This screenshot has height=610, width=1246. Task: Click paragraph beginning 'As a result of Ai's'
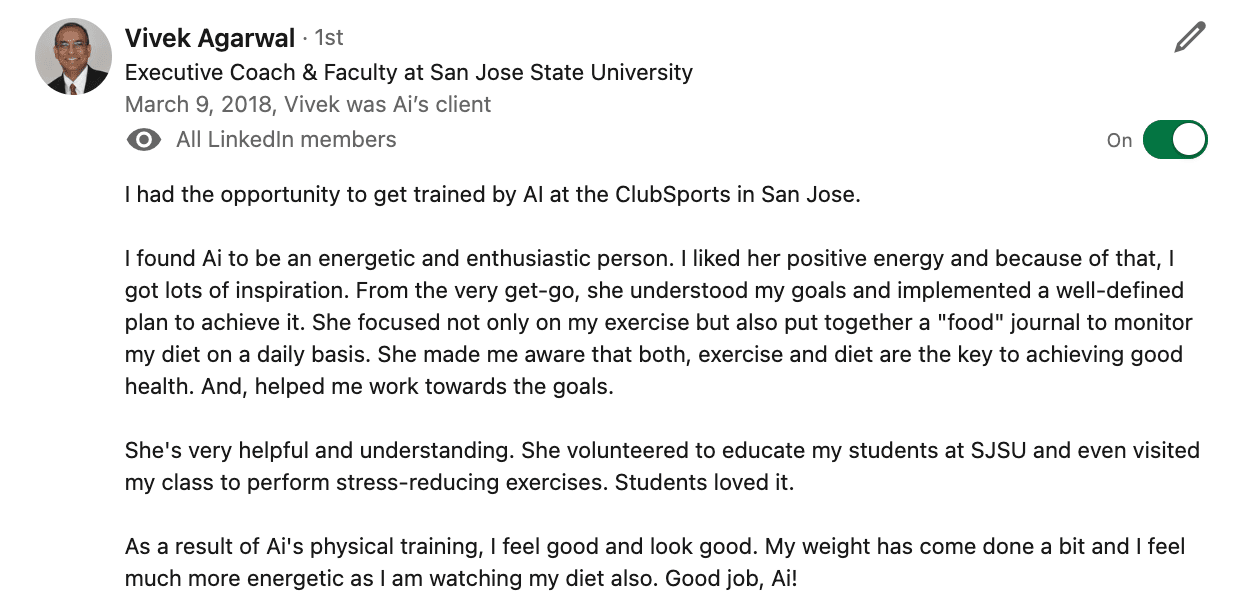(655, 563)
